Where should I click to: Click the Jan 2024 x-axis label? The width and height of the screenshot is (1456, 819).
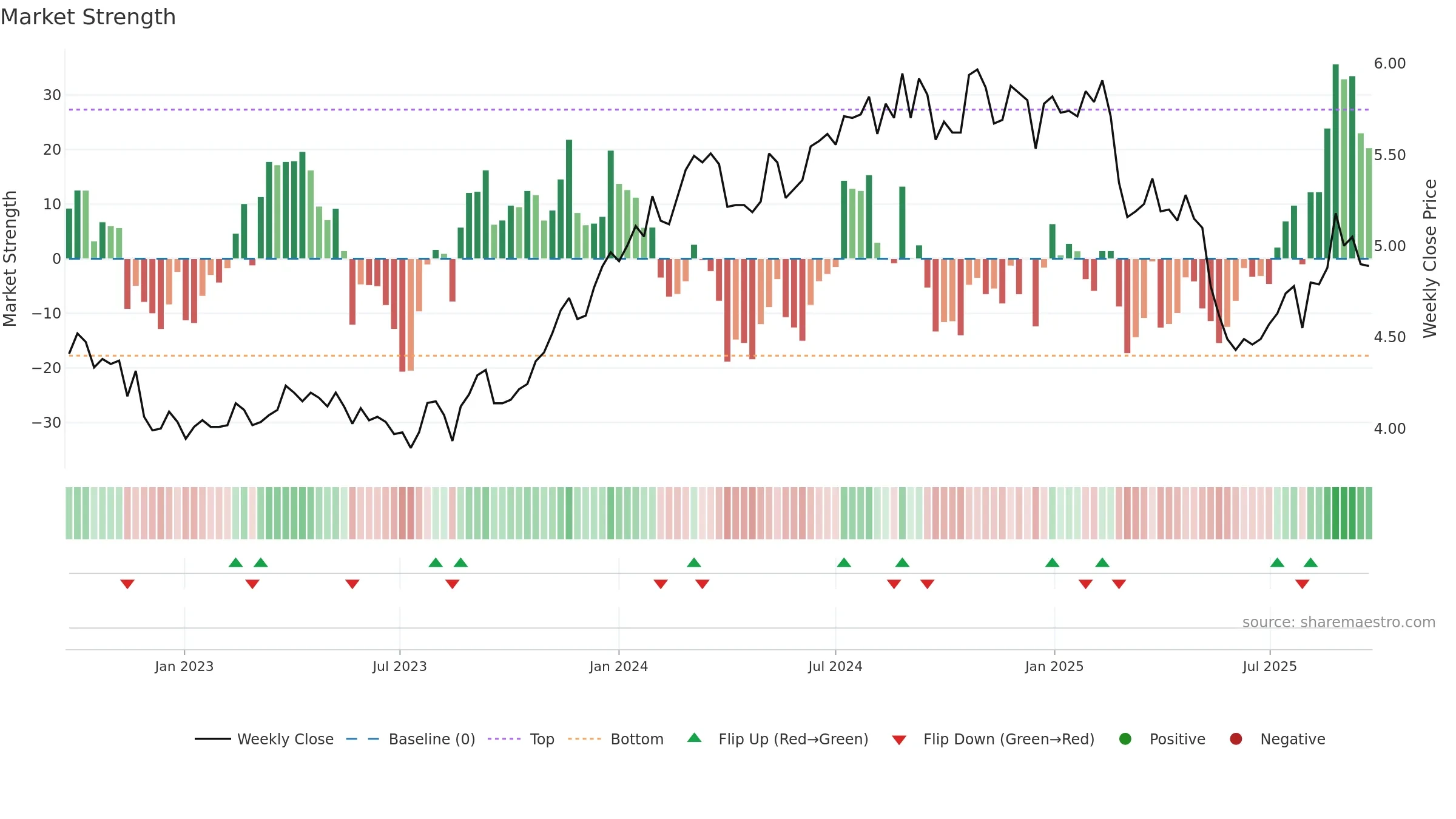point(619,666)
